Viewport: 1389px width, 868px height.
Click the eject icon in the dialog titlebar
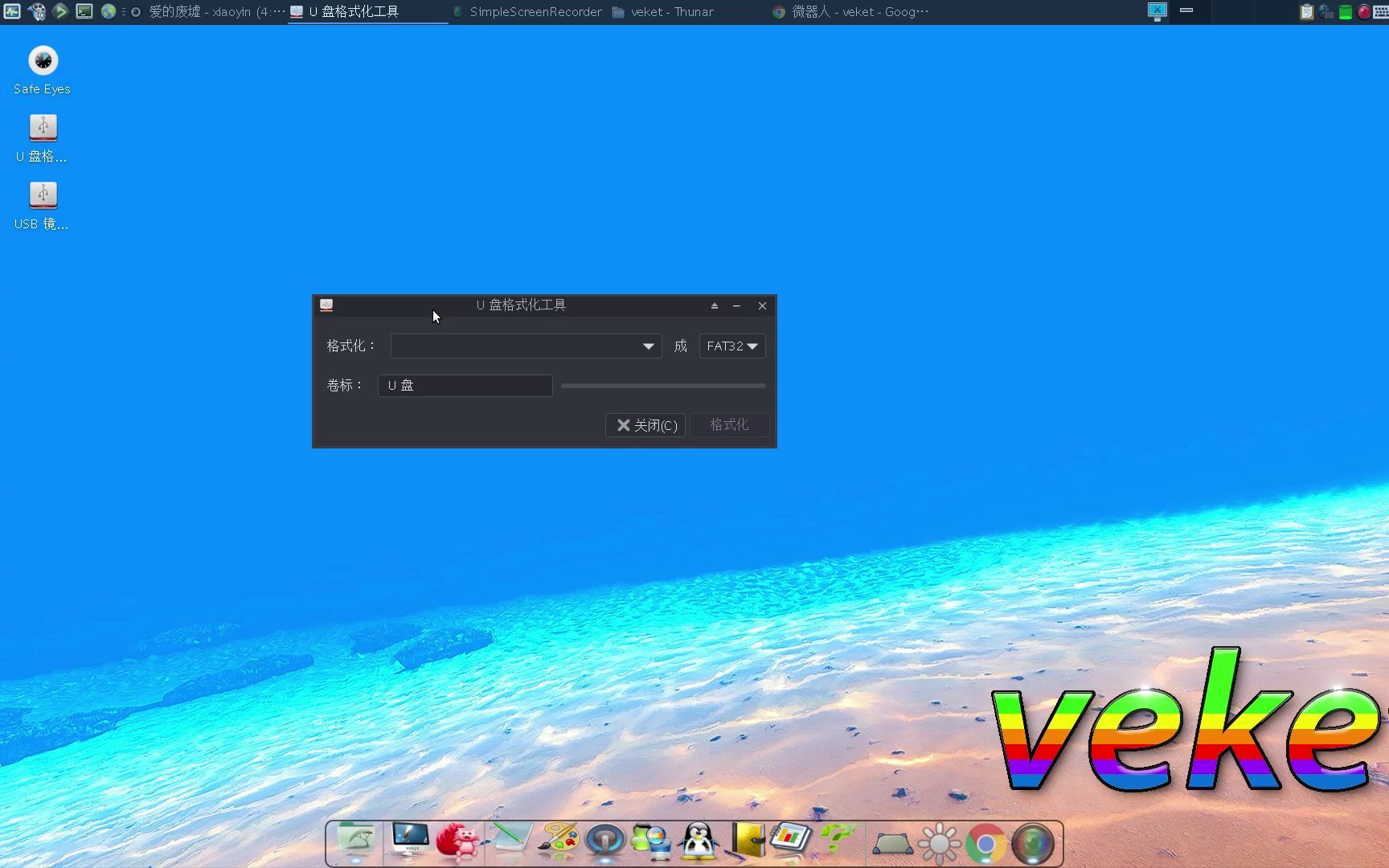714,306
